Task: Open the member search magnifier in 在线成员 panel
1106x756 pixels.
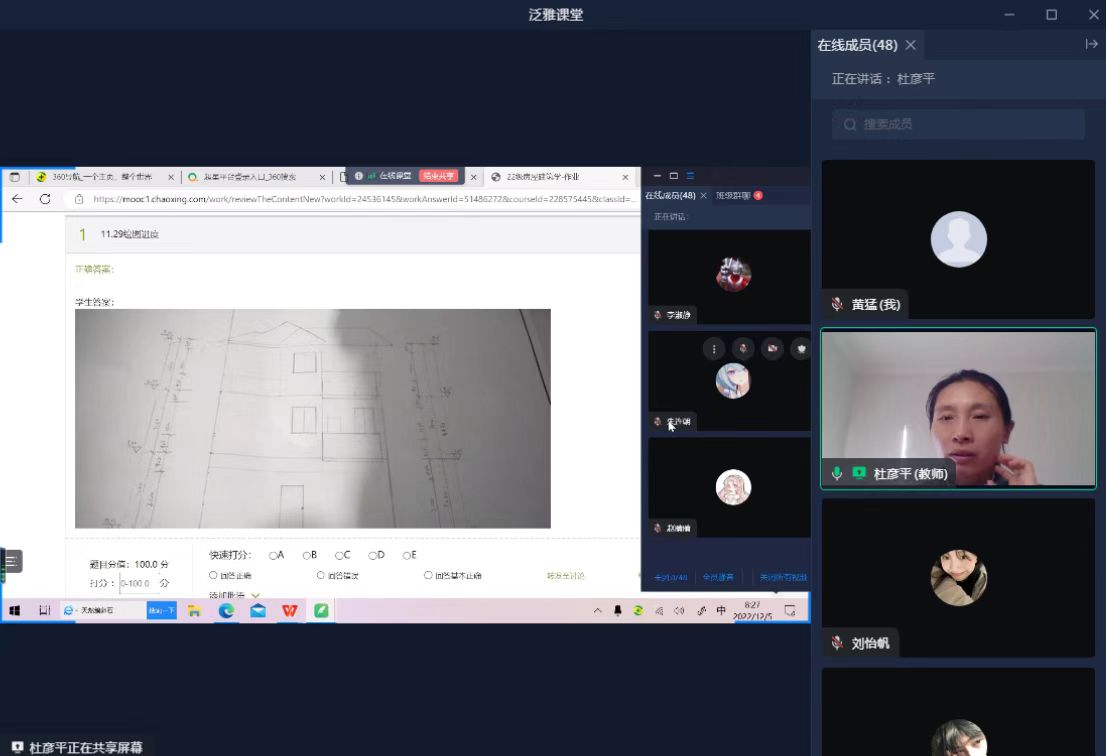Action: pos(849,124)
